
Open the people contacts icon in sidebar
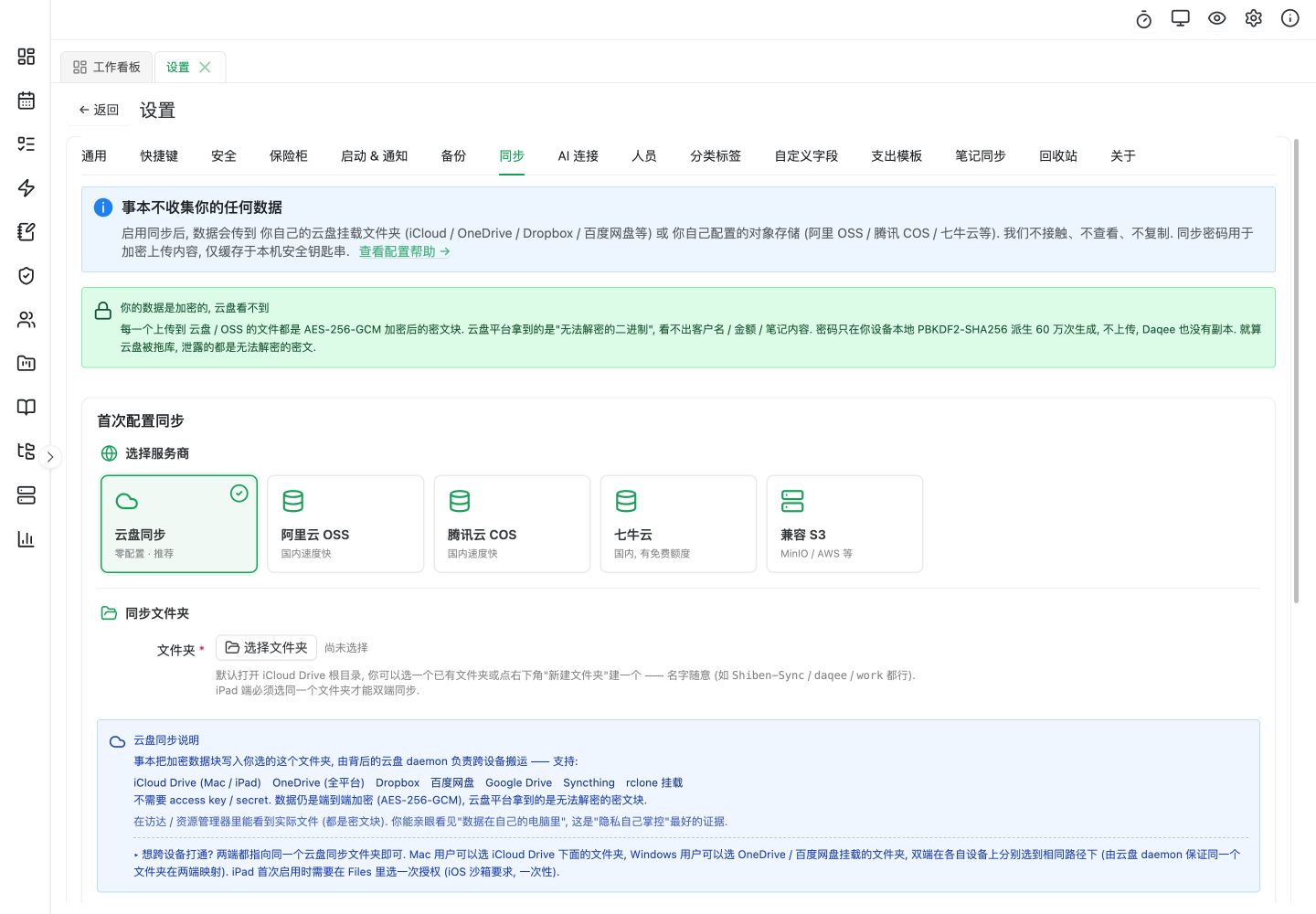click(27, 320)
